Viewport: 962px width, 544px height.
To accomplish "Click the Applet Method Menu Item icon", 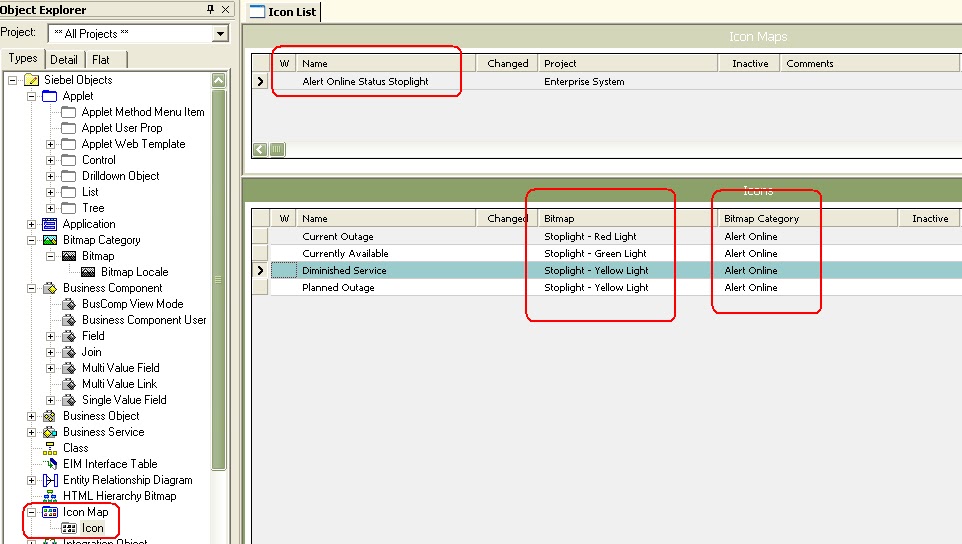I will click(x=69, y=112).
